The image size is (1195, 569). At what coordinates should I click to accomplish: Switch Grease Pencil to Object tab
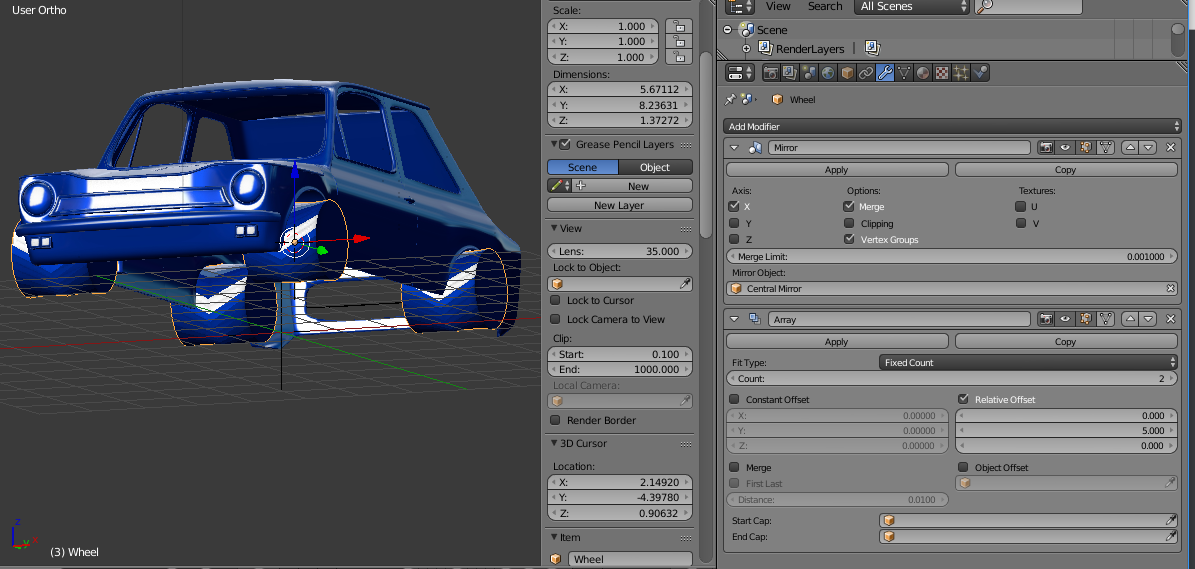tap(655, 167)
